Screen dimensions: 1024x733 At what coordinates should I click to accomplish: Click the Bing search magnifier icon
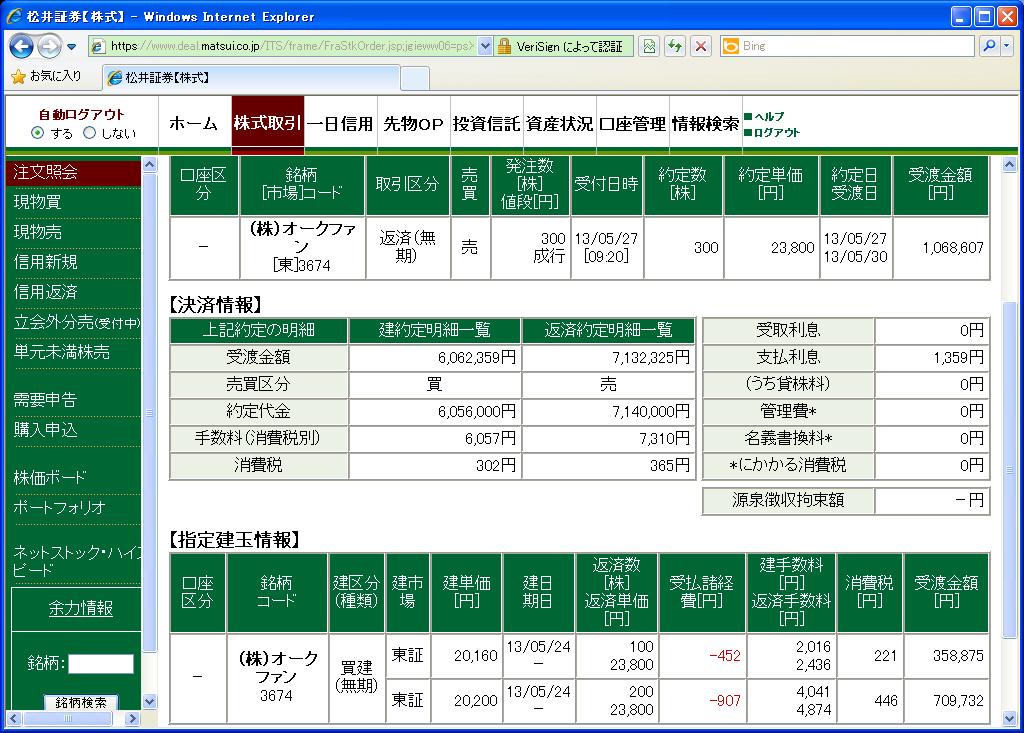pyautogui.click(x=988, y=46)
